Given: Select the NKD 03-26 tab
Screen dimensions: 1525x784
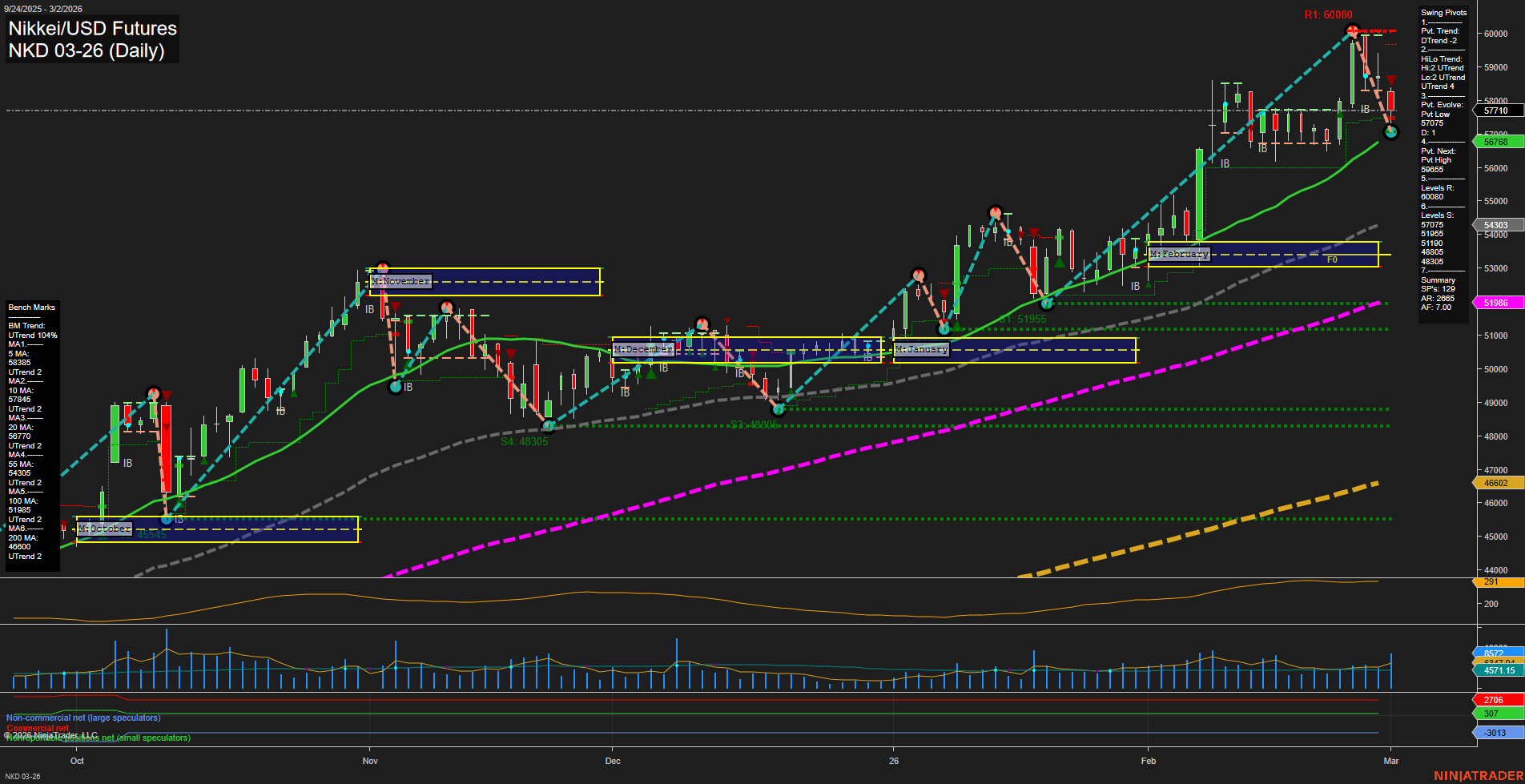Looking at the screenshot, I should point(24,776).
